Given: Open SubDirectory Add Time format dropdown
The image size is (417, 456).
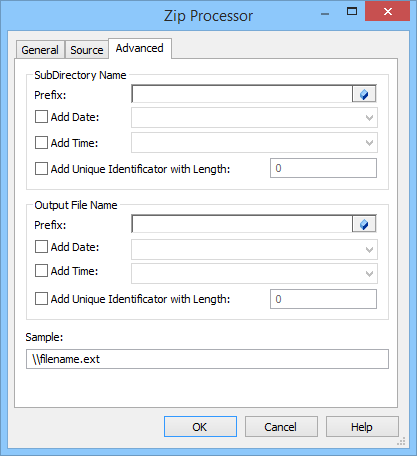Looking at the screenshot, I should coord(254,143).
